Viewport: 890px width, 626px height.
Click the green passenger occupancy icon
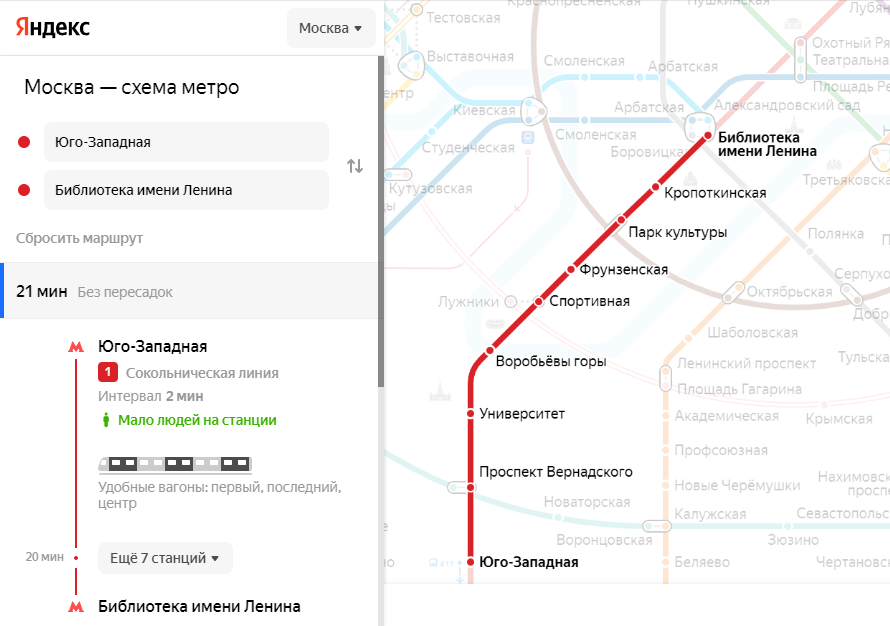[x=106, y=420]
